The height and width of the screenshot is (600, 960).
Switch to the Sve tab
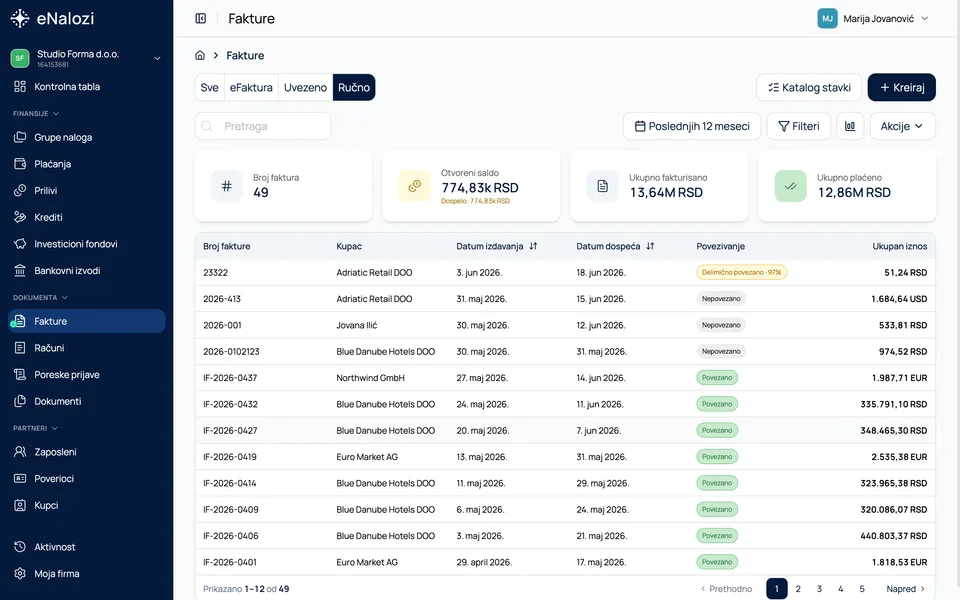coord(209,88)
